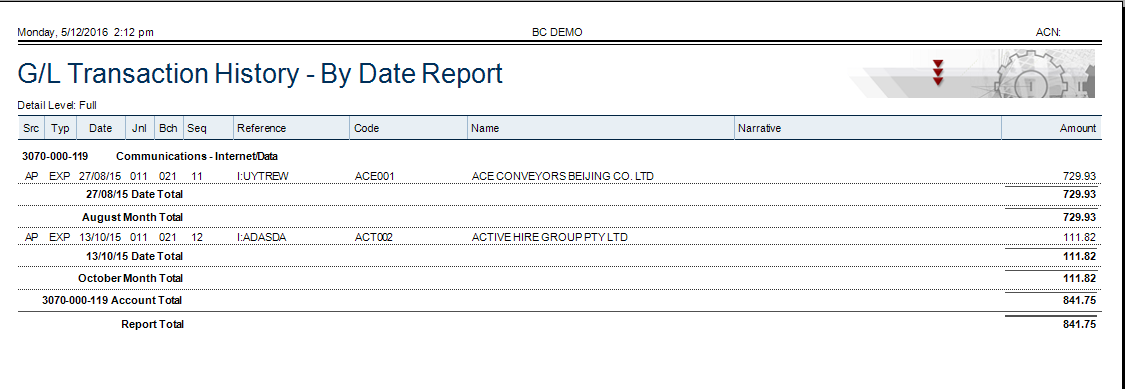The image size is (1125, 389).
Task: Select the Reference column header
Action: pos(262,128)
